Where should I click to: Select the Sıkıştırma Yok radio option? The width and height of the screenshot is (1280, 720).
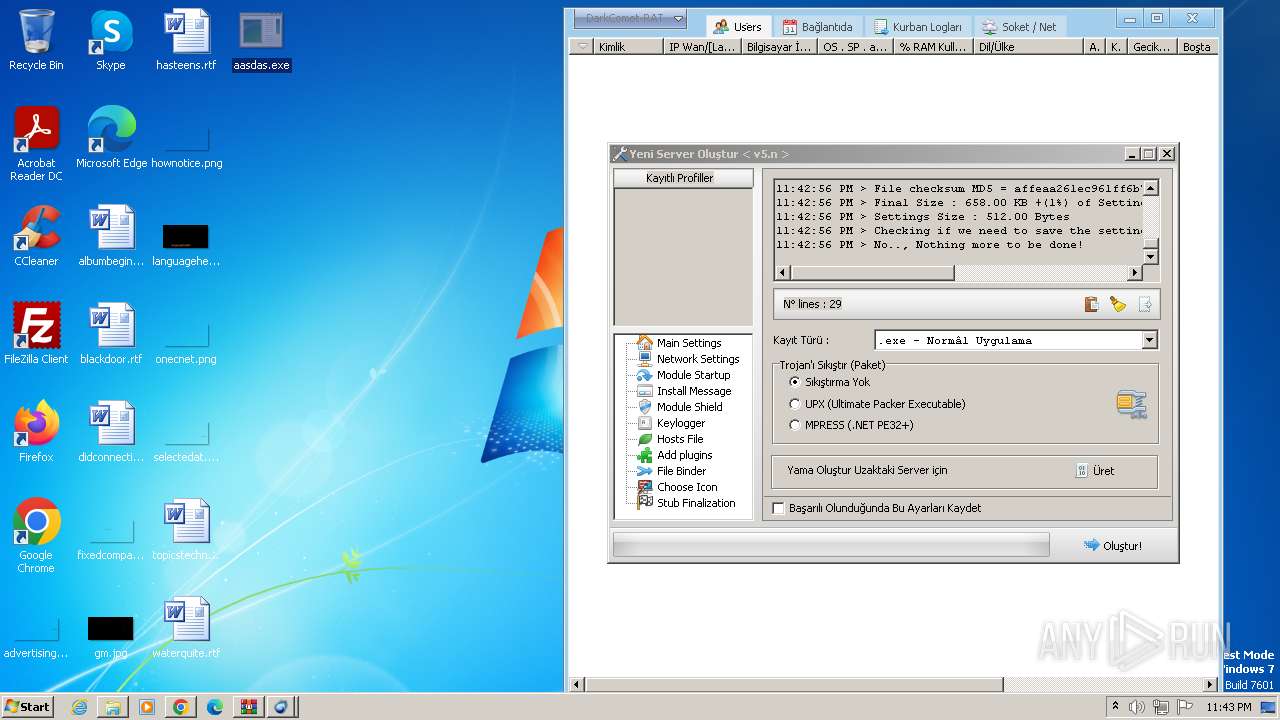click(795, 382)
